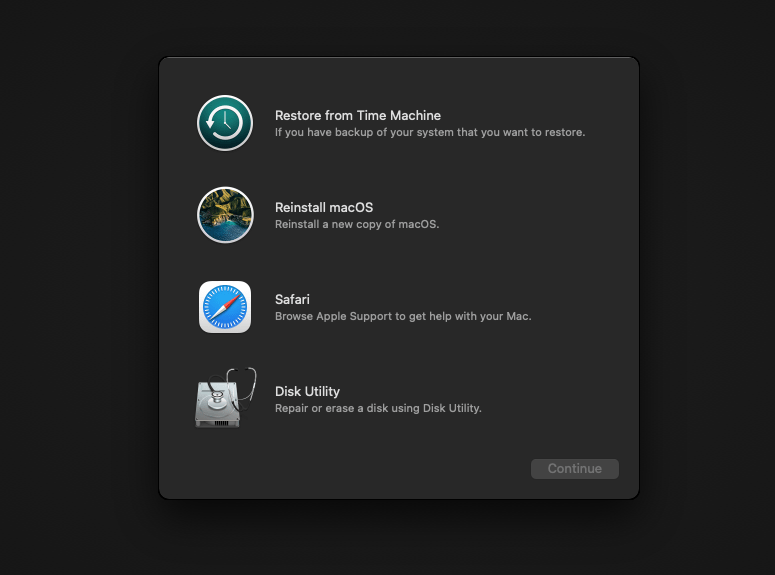Select the "Reinstall macOS" title

click(x=324, y=208)
